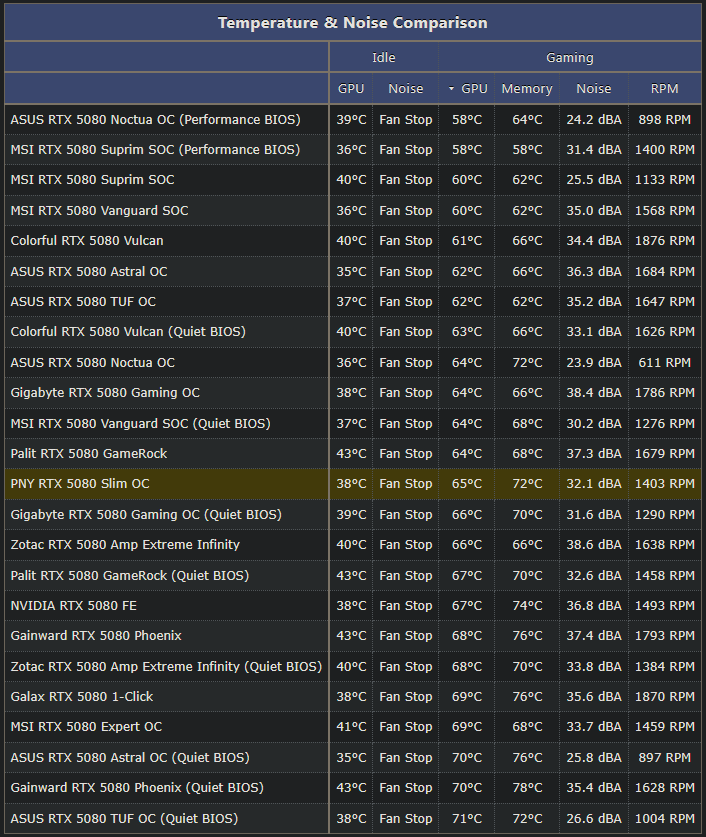Select ASUS RTX 5080 TUF OC (Quiet BIOS)
The width and height of the screenshot is (706, 837).
pyautogui.click(x=124, y=819)
